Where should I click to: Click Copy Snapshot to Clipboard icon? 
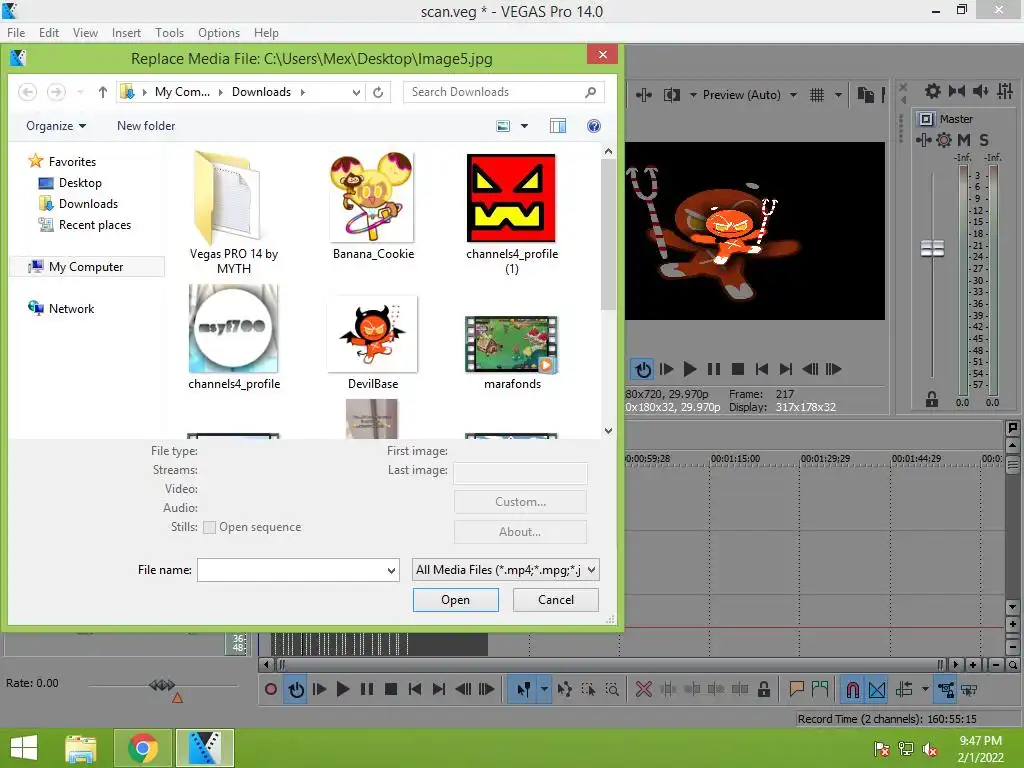point(865,95)
